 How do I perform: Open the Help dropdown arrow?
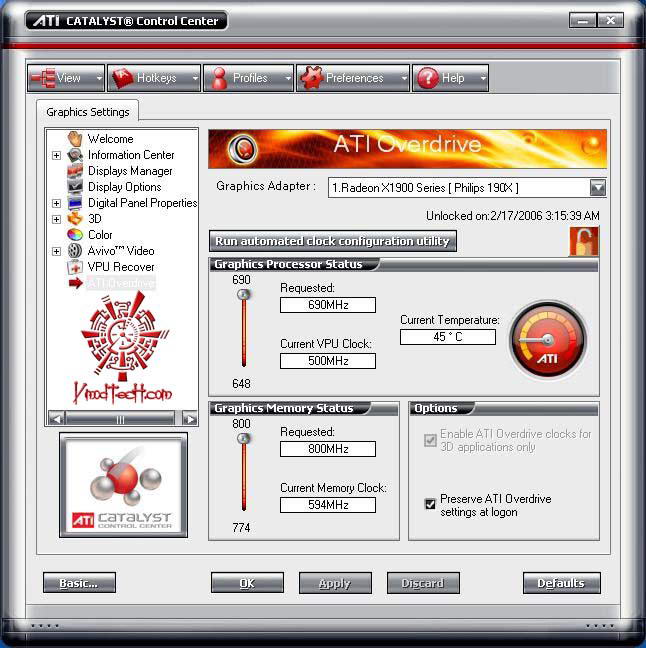click(483, 78)
